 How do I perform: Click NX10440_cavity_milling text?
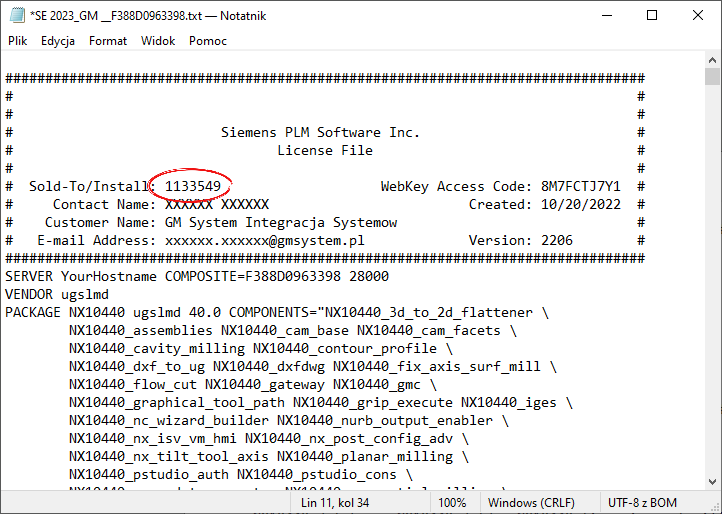coord(157,349)
